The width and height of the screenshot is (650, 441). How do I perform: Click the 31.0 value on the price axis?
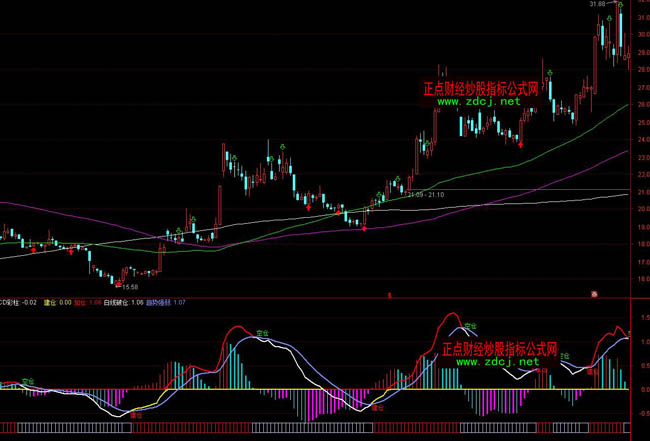[x=640, y=17]
